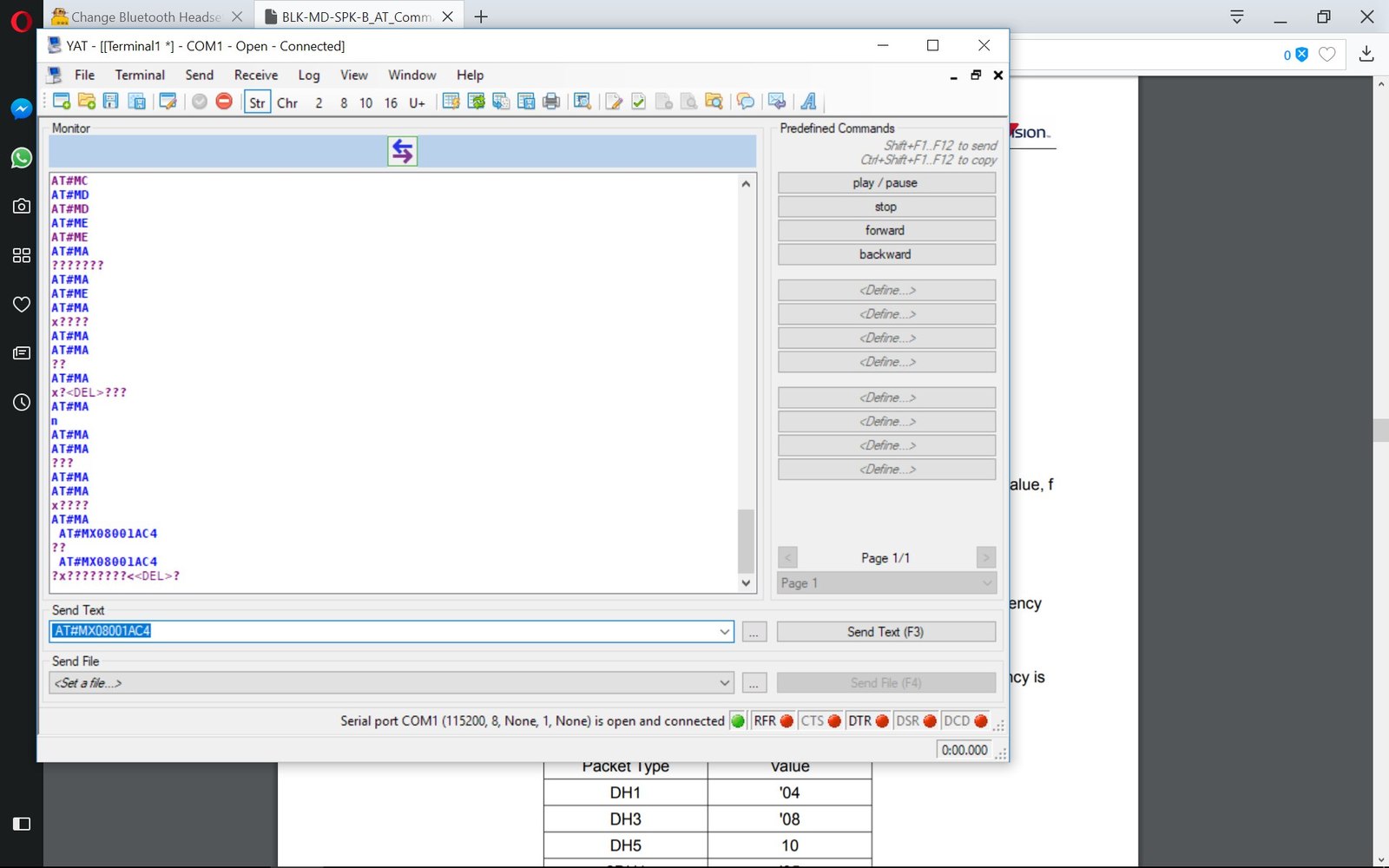Toggle Str string radix display
The height and width of the screenshot is (868, 1389).
[257, 102]
